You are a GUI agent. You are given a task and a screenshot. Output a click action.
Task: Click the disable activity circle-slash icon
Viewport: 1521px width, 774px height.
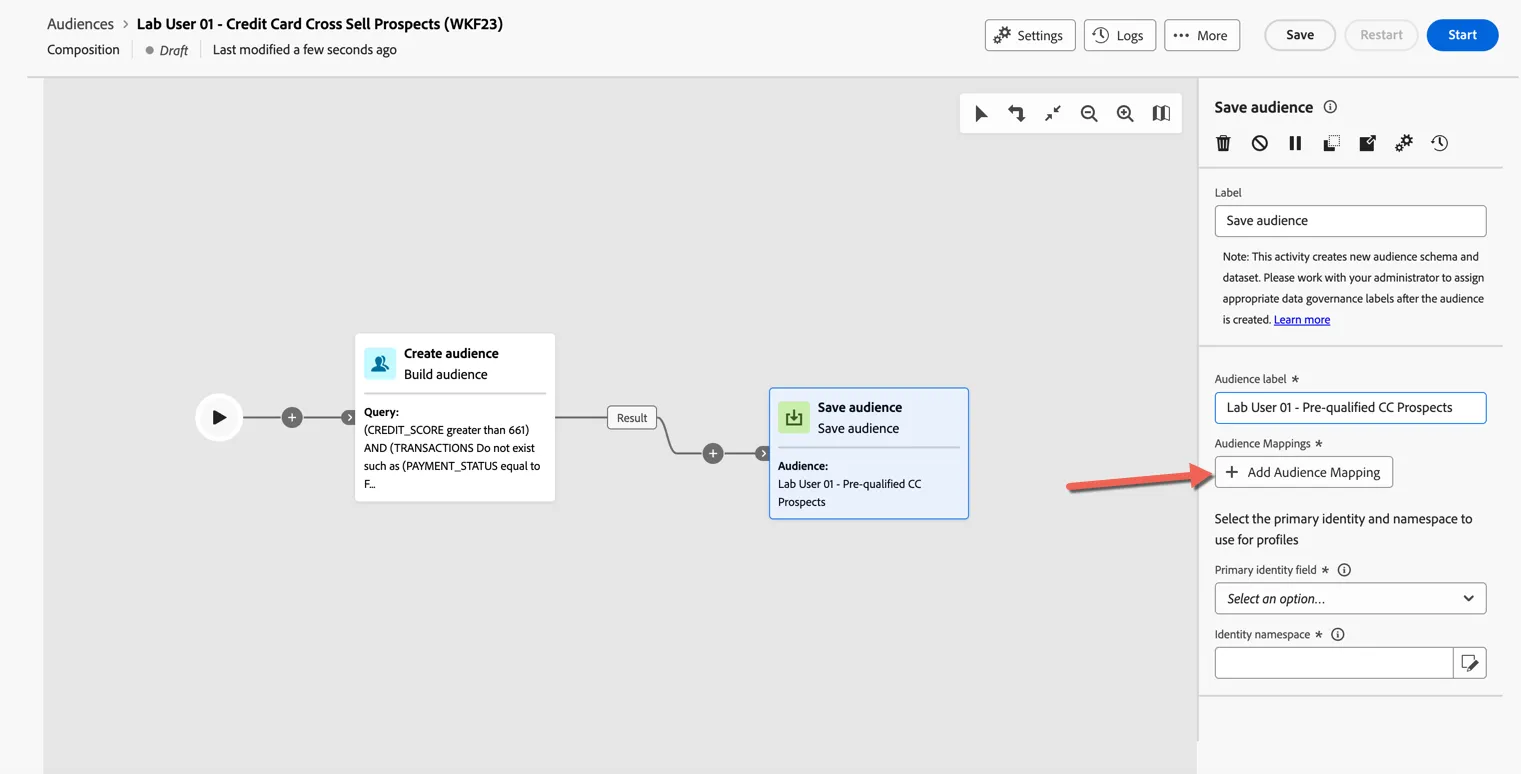coord(1259,143)
